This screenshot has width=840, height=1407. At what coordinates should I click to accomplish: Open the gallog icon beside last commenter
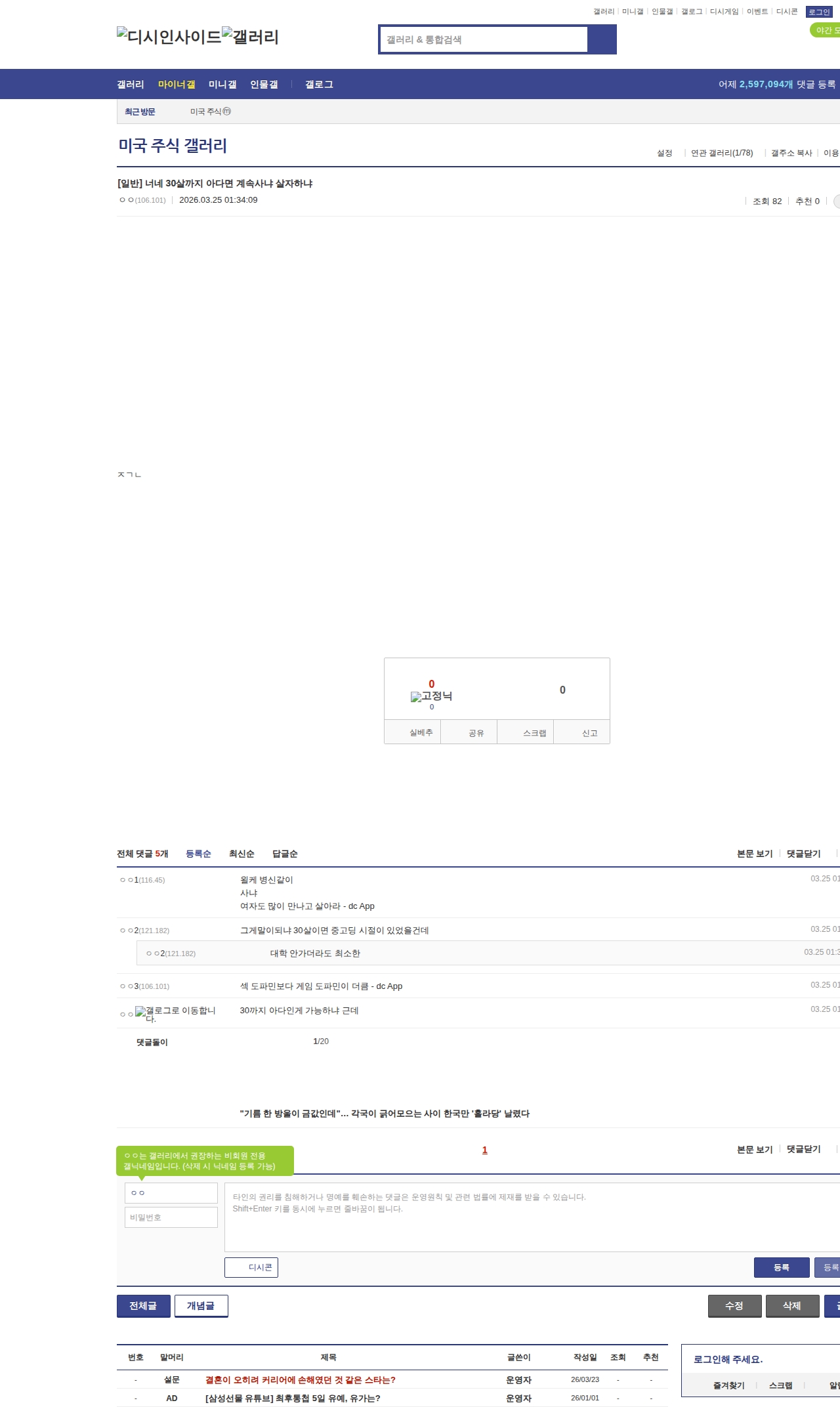pyautogui.click(x=175, y=1014)
